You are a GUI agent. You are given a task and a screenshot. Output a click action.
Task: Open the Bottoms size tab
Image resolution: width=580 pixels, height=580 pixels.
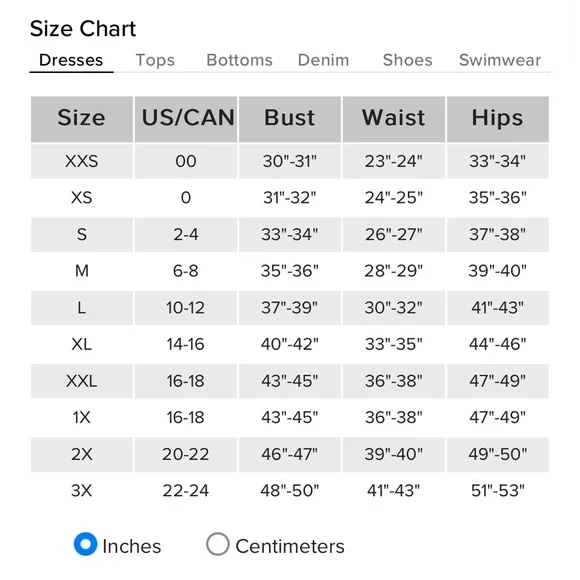tap(239, 60)
